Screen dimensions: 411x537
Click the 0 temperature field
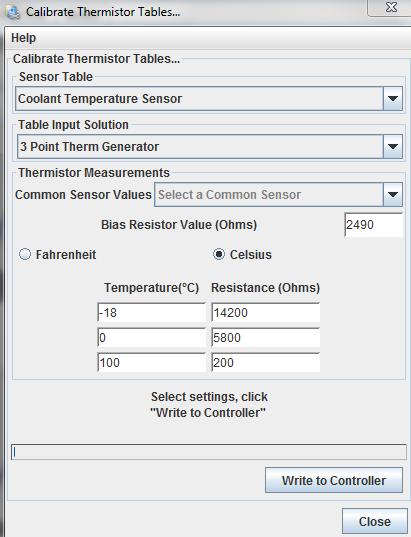151,337
